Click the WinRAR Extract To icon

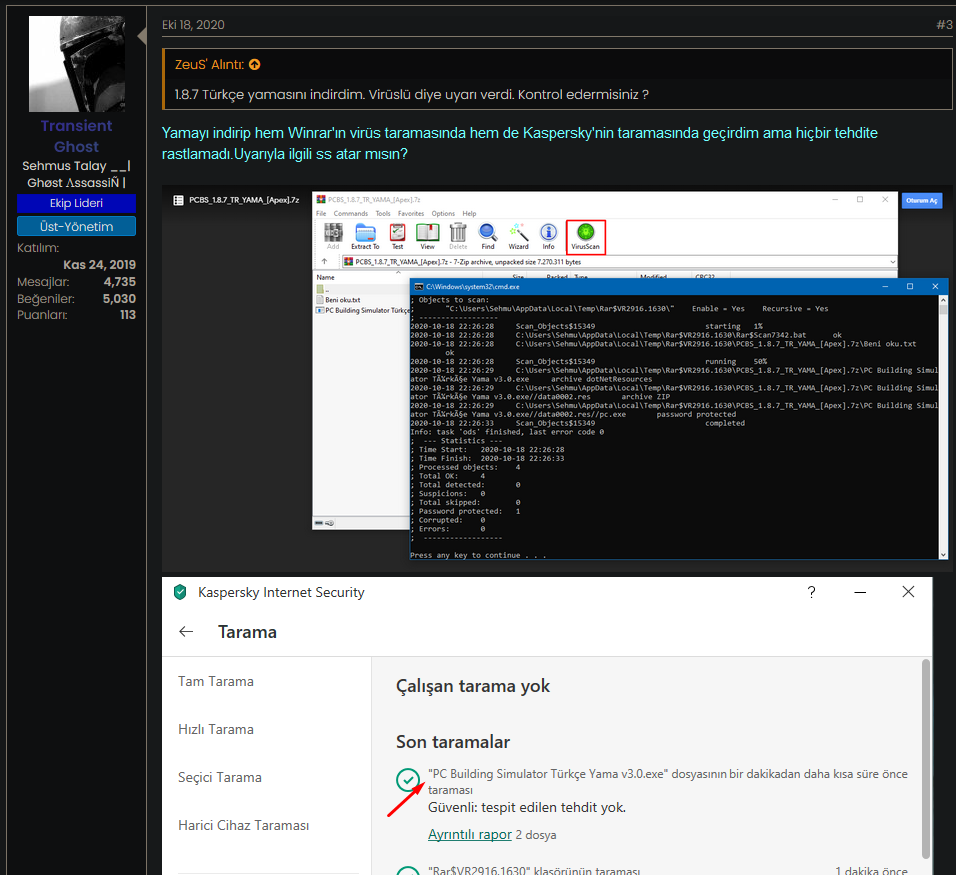point(365,236)
